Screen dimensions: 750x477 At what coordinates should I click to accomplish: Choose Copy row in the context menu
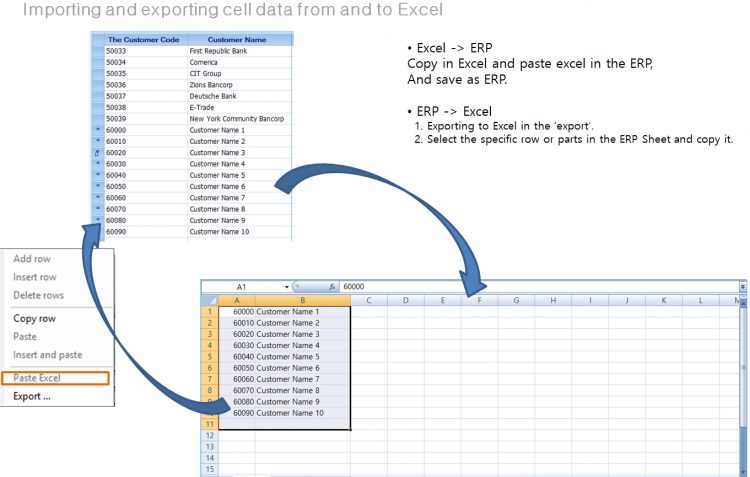pyautogui.click(x=34, y=319)
